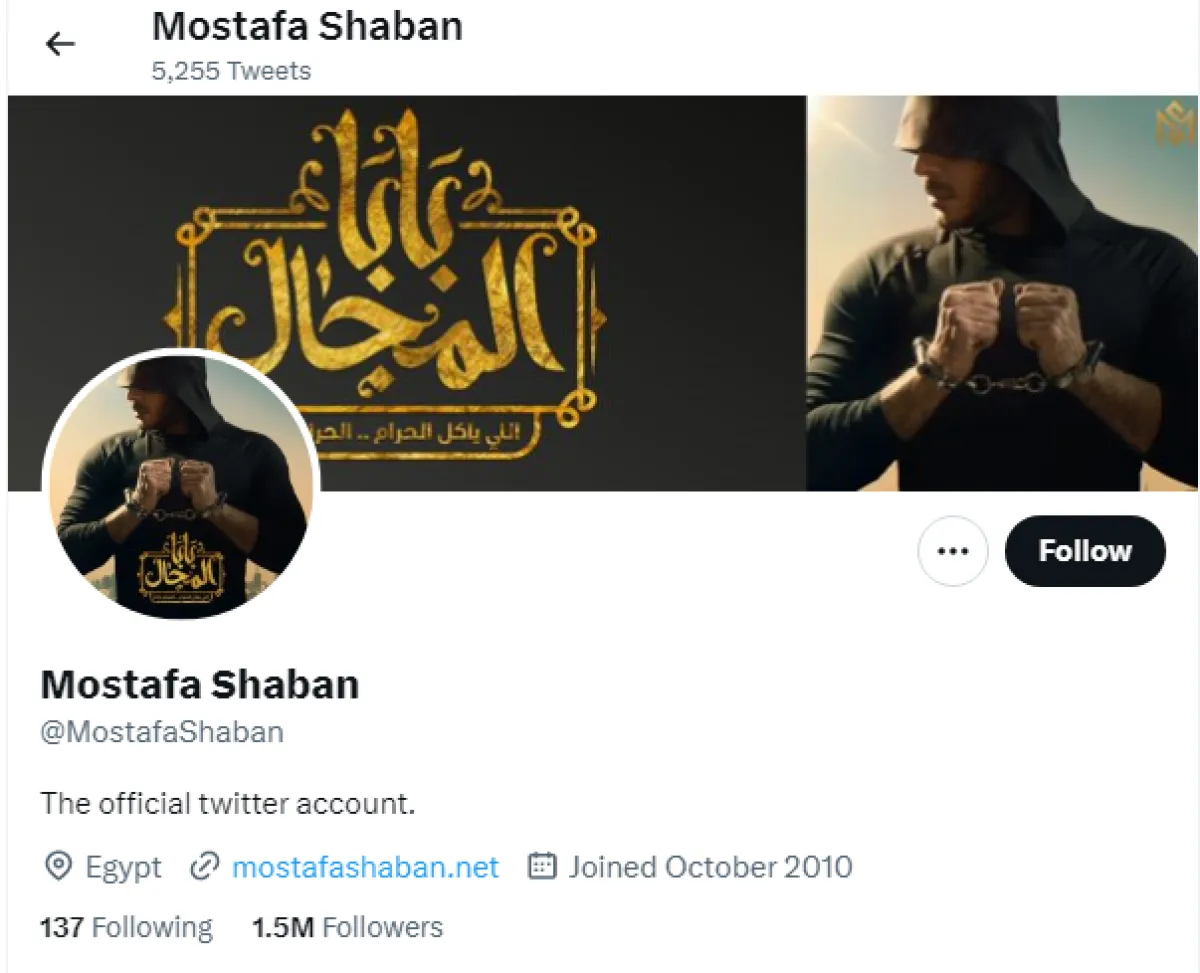This screenshot has width=1200, height=973.
Task: Click the calendar icon beside Joined date
Action: [x=541, y=866]
